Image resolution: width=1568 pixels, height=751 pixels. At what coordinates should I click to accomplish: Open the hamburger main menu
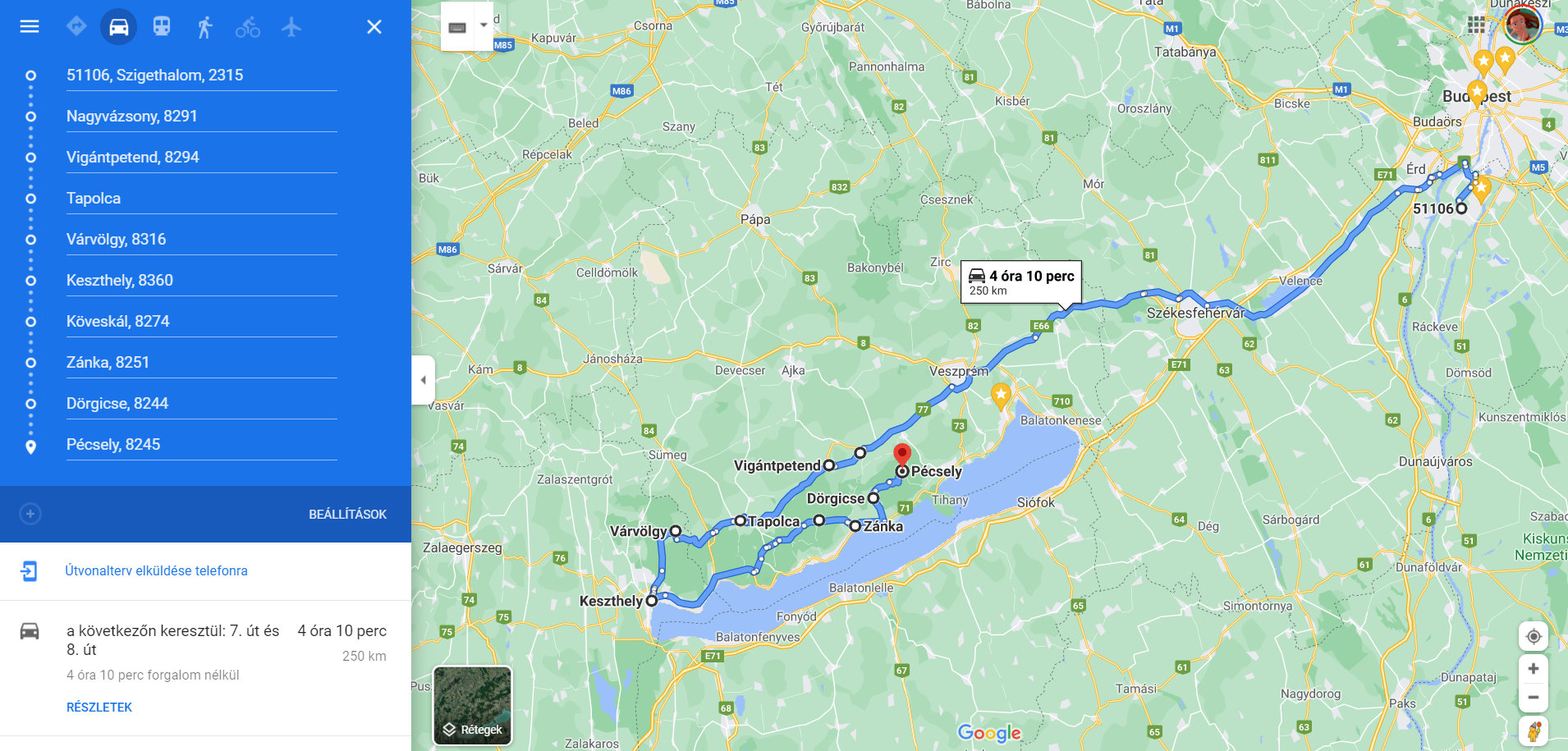[30, 26]
